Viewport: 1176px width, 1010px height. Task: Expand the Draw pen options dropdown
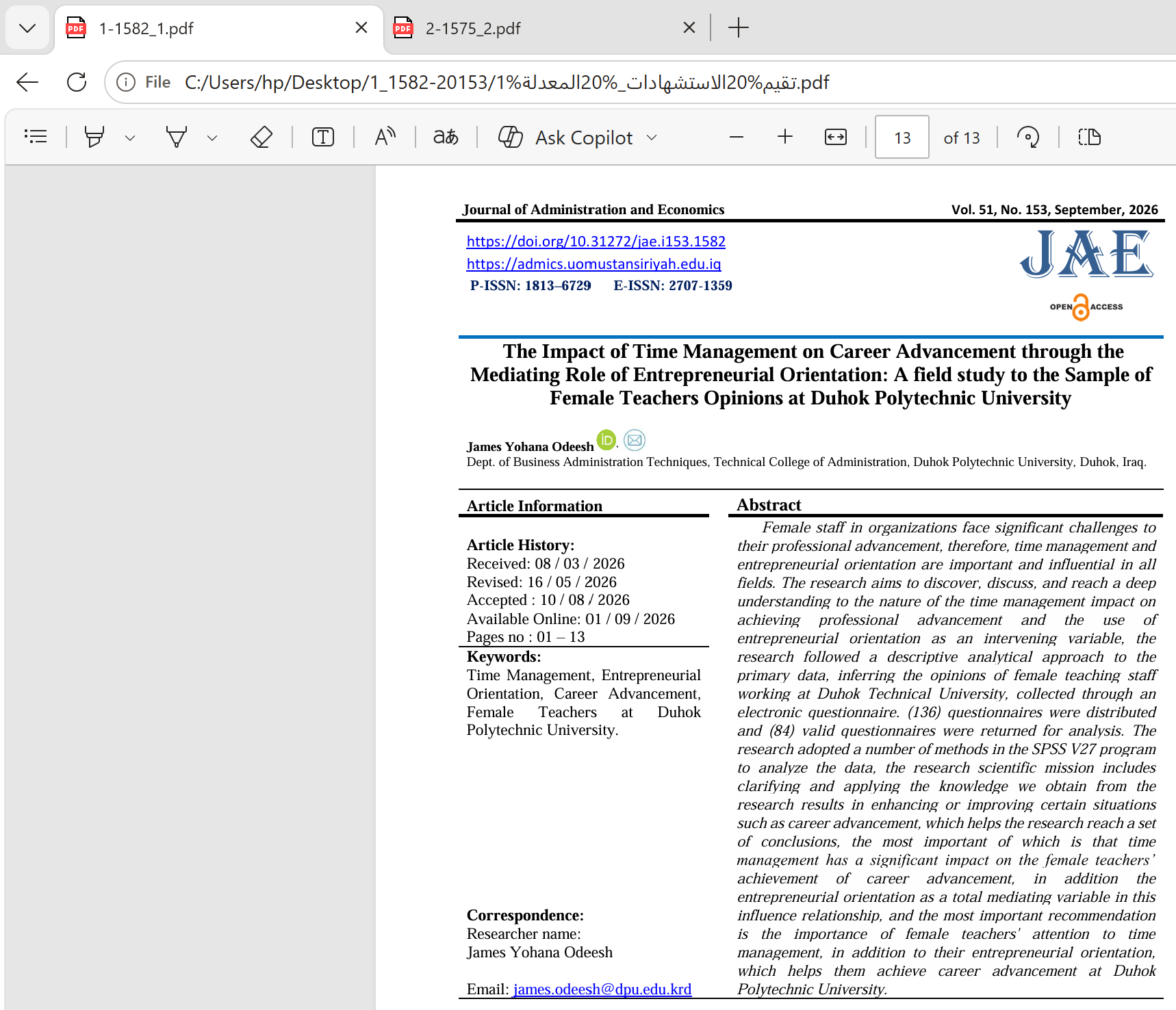pos(212,138)
